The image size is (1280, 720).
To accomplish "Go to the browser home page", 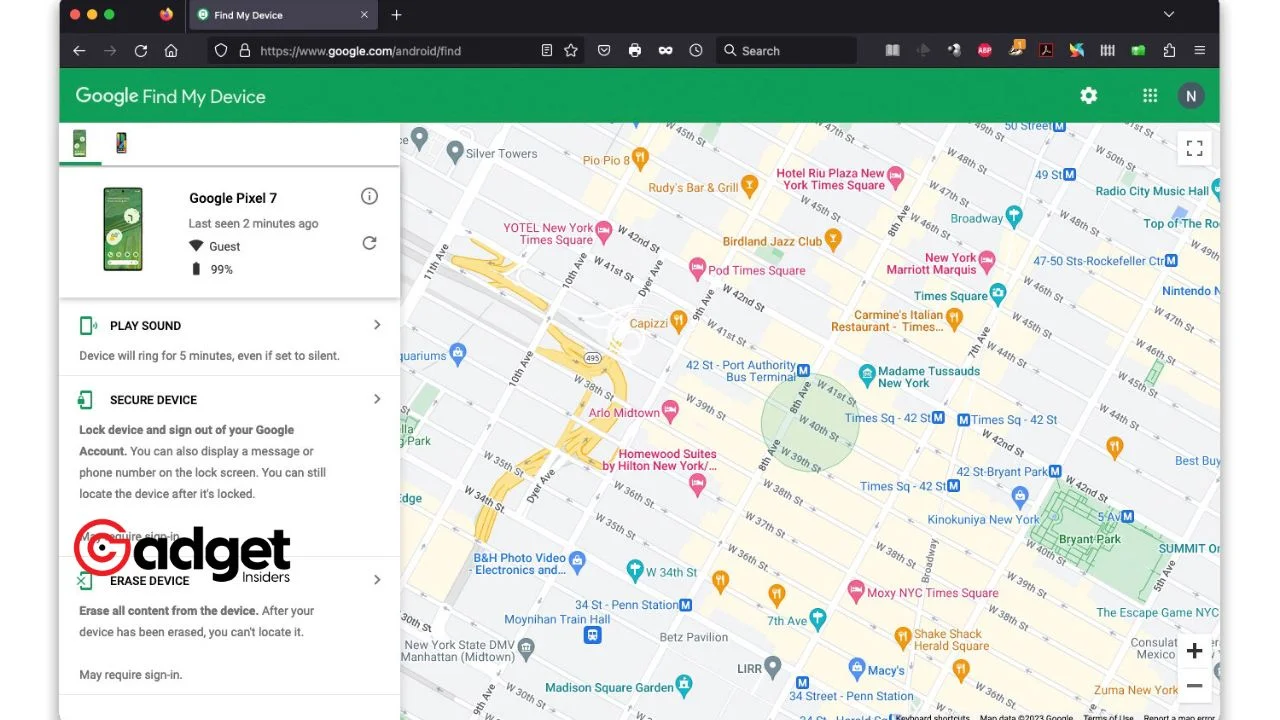I will click(171, 50).
